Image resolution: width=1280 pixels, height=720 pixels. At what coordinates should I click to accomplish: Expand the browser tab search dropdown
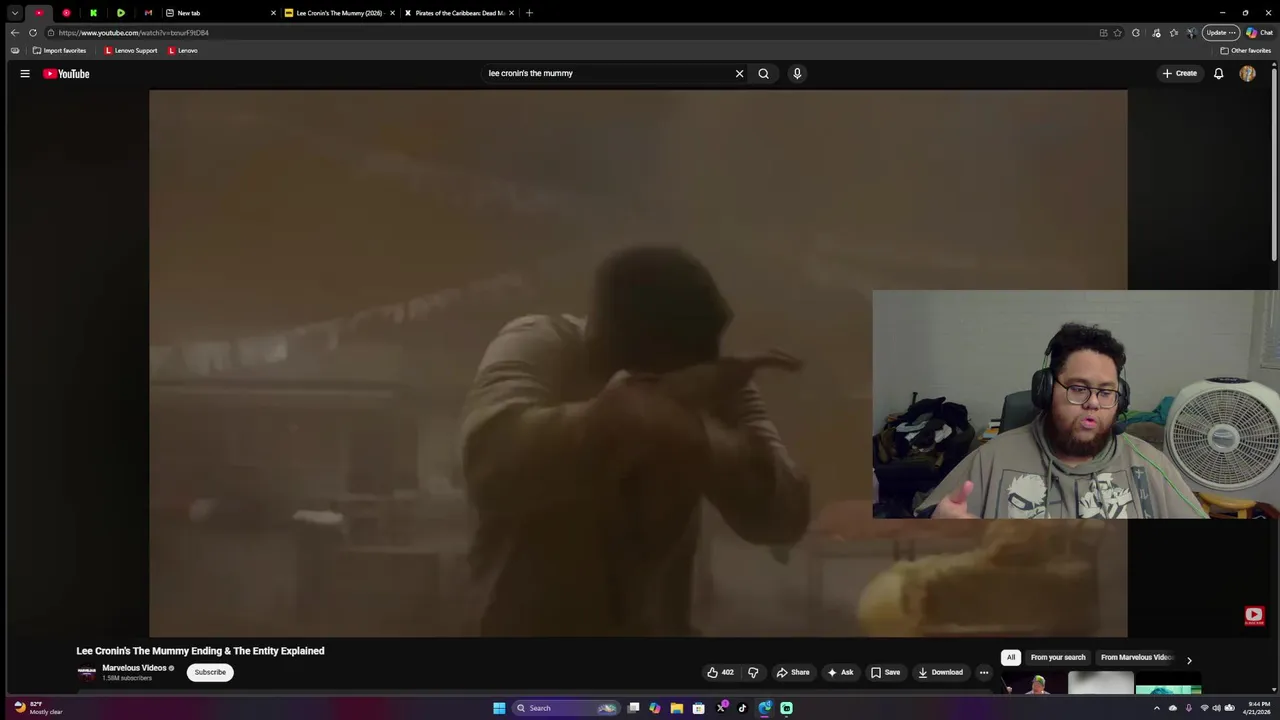click(14, 13)
